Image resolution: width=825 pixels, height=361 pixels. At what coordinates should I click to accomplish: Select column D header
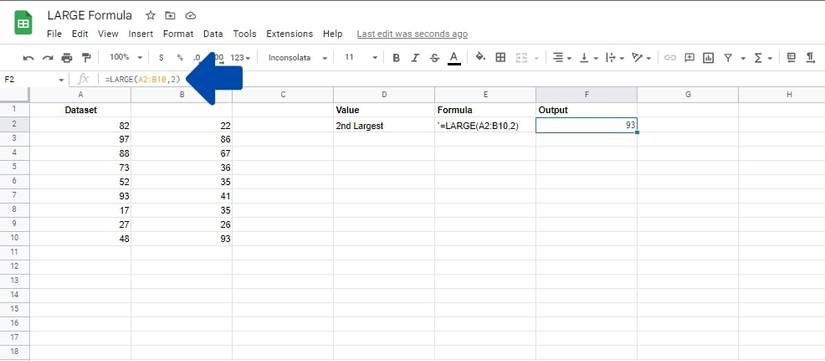[x=384, y=95]
